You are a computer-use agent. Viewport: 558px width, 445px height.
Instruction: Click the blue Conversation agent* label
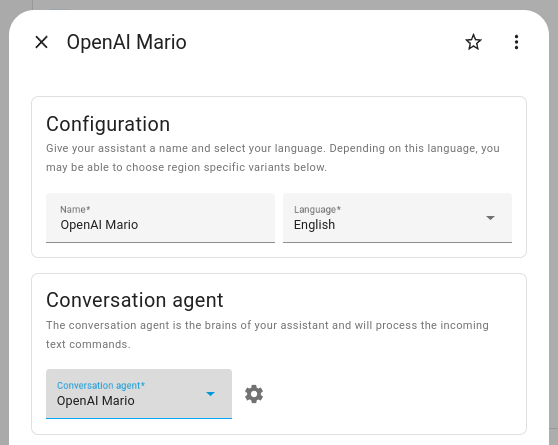point(101,385)
